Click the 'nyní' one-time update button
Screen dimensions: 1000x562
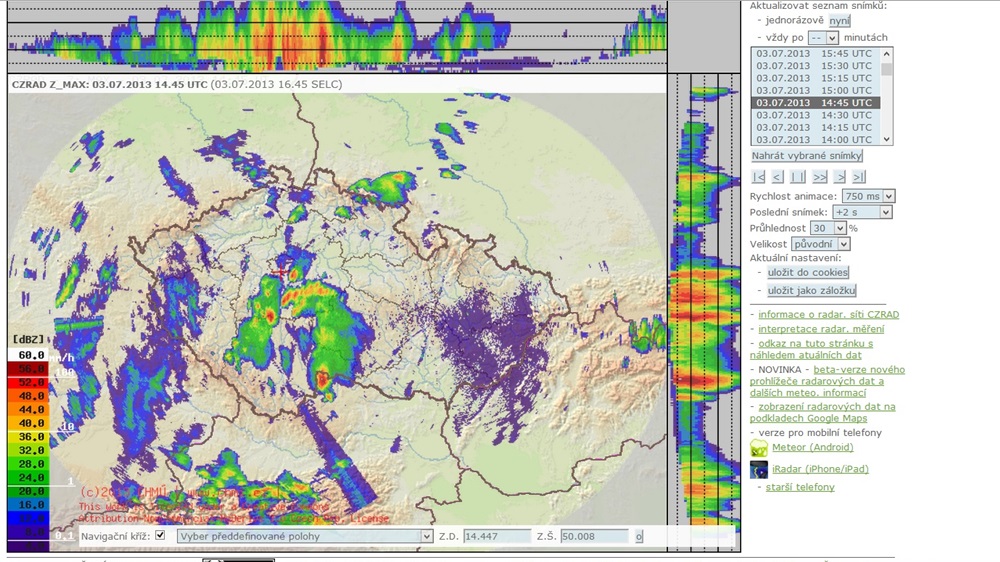point(839,20)
